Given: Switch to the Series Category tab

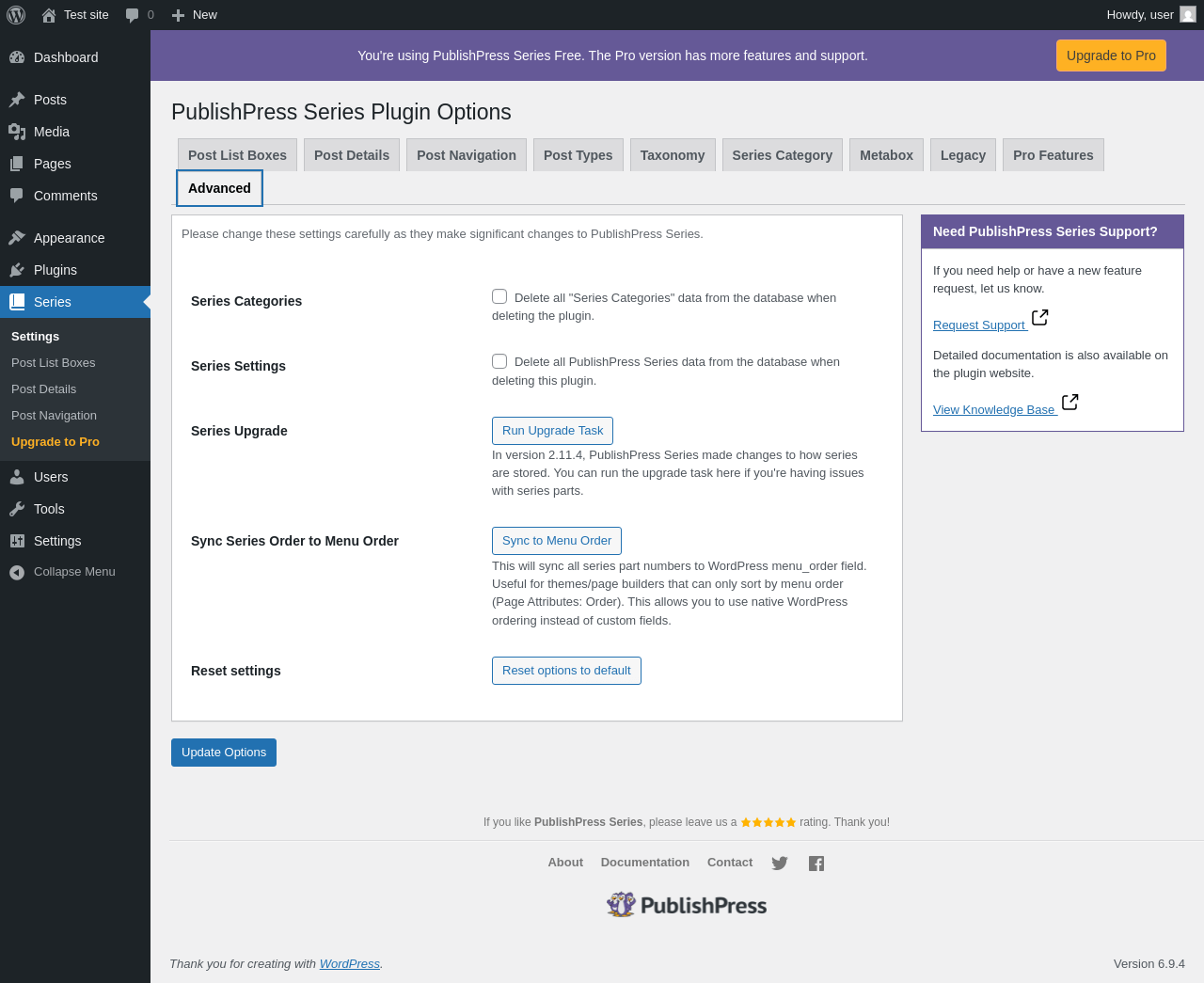Looking at the screenshot, I should [x=783, y=155].
